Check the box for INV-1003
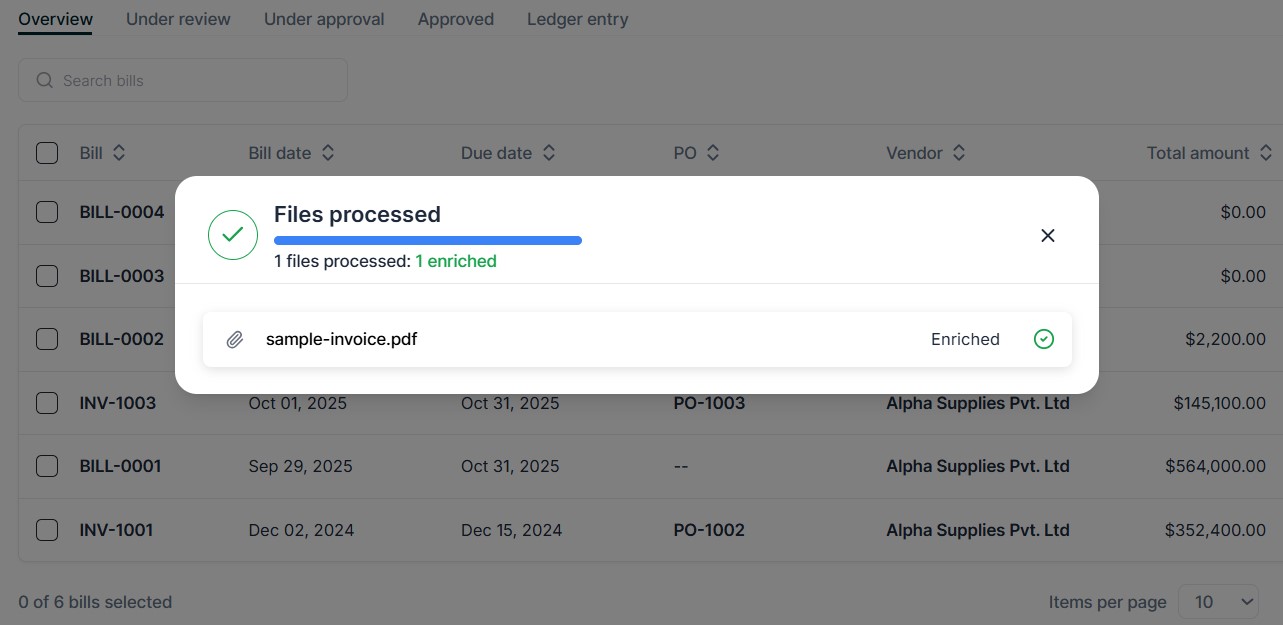The image size is (1283, 625). [47, 403]
